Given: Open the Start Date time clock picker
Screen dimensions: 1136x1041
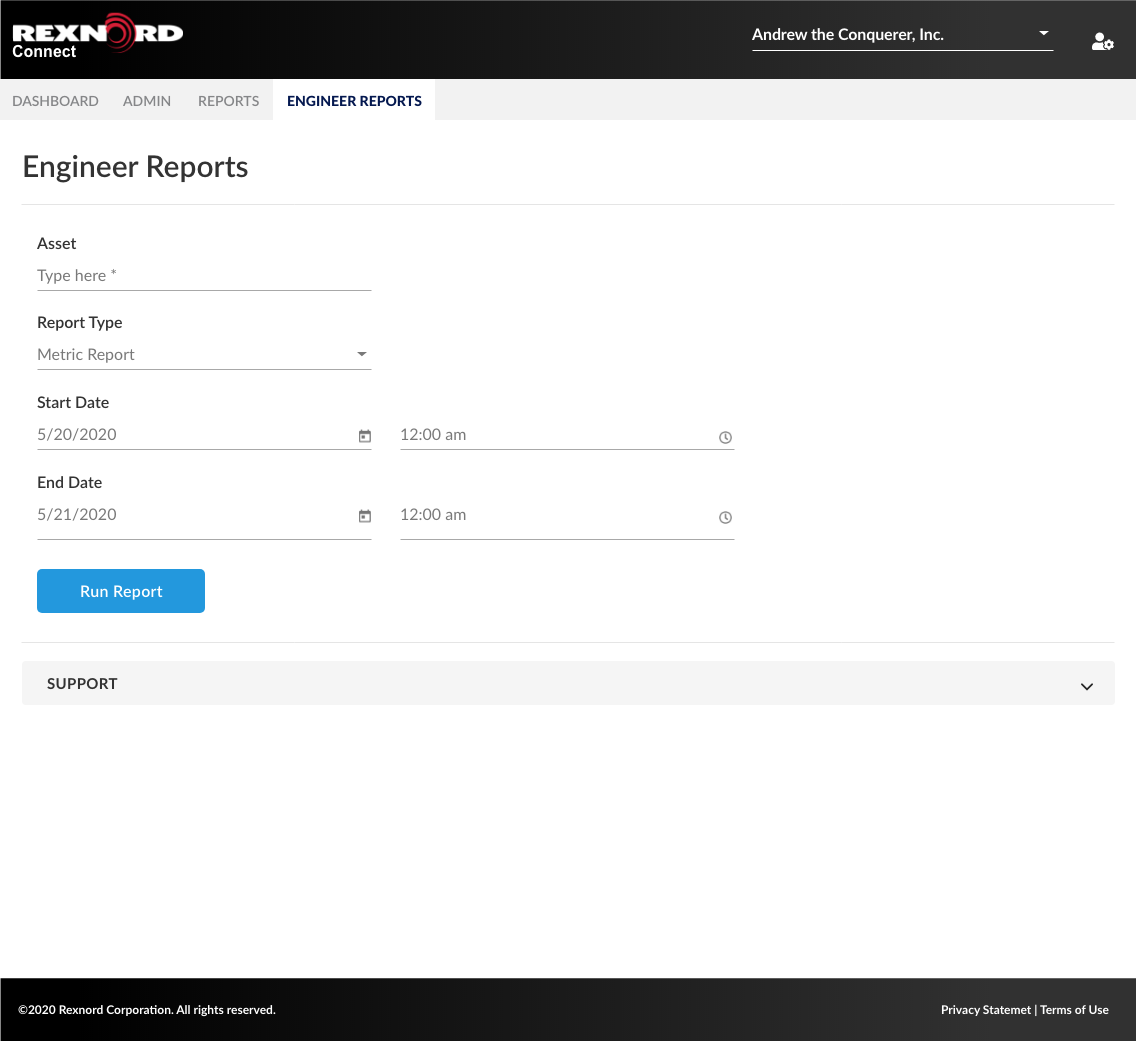Looking at the screenshot, I should click(725, 438).
